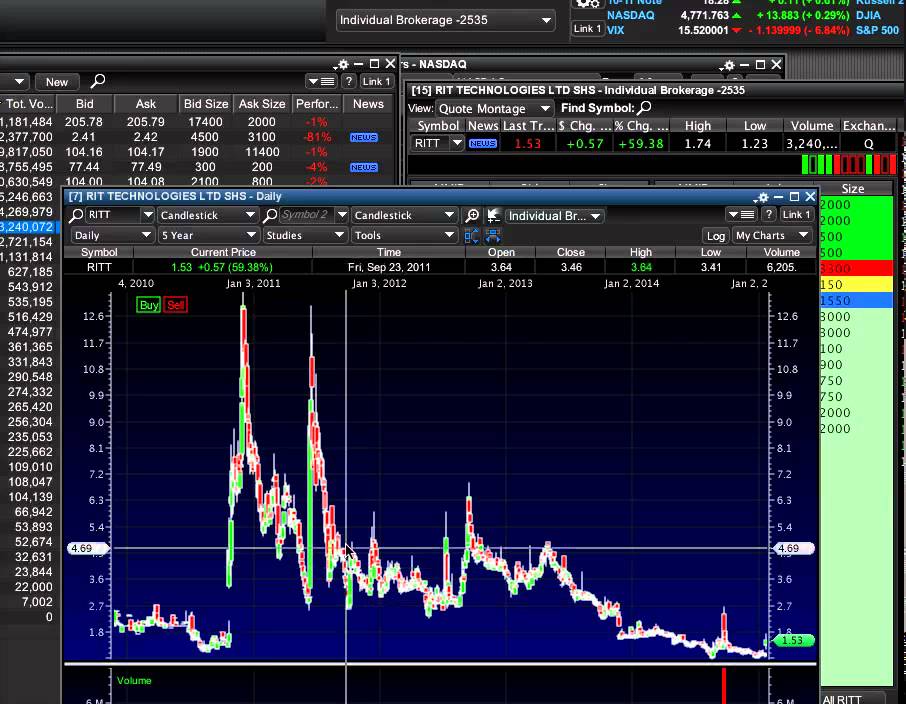906x704 pixels.
Task: Click the green Buy button on chart
Action: (x=148, y=305)
